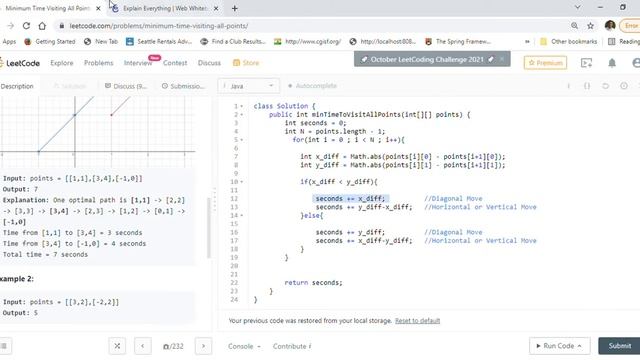
Task: Open the Description tab
Action: coord(17,86)
